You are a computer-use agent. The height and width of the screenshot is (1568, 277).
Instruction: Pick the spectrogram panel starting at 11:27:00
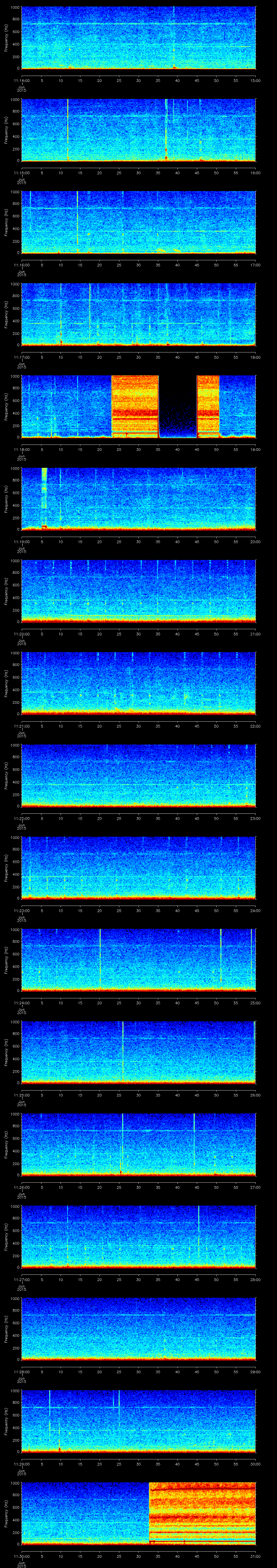(138, 1237)
